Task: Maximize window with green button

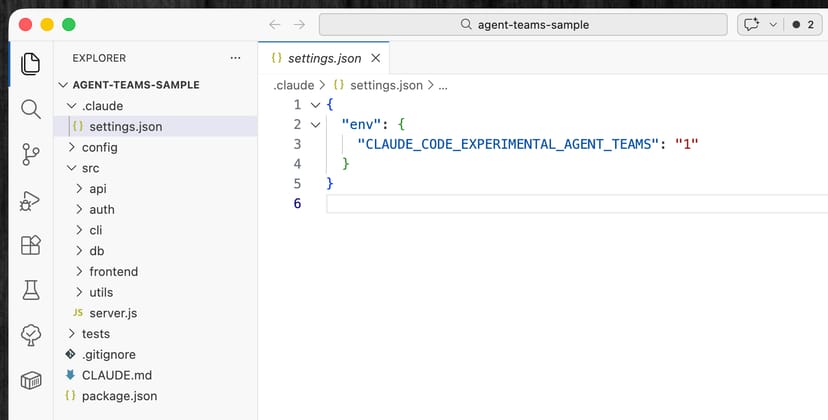Action: 69,24
